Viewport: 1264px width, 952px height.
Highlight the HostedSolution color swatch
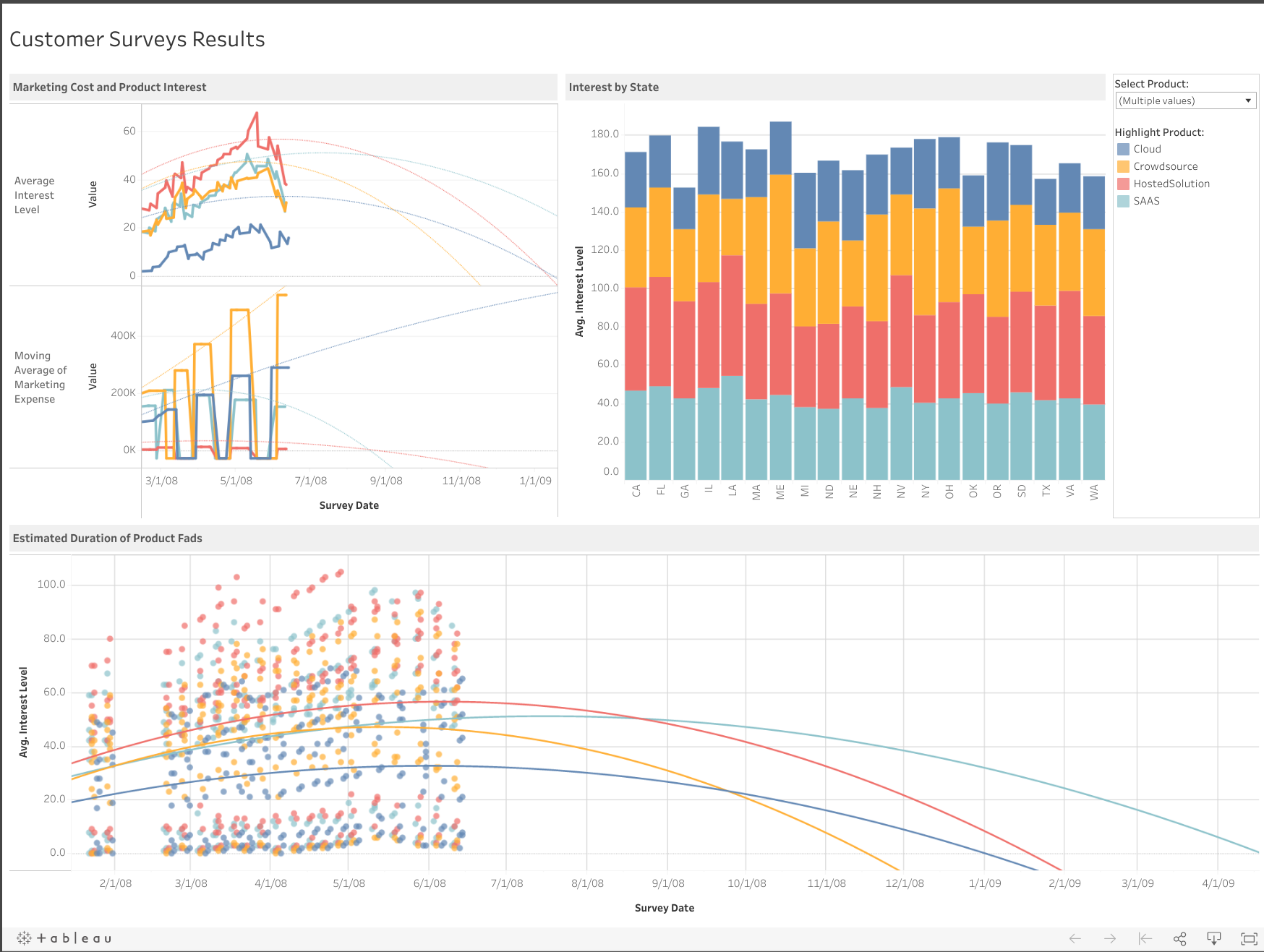coord(1123,184)
